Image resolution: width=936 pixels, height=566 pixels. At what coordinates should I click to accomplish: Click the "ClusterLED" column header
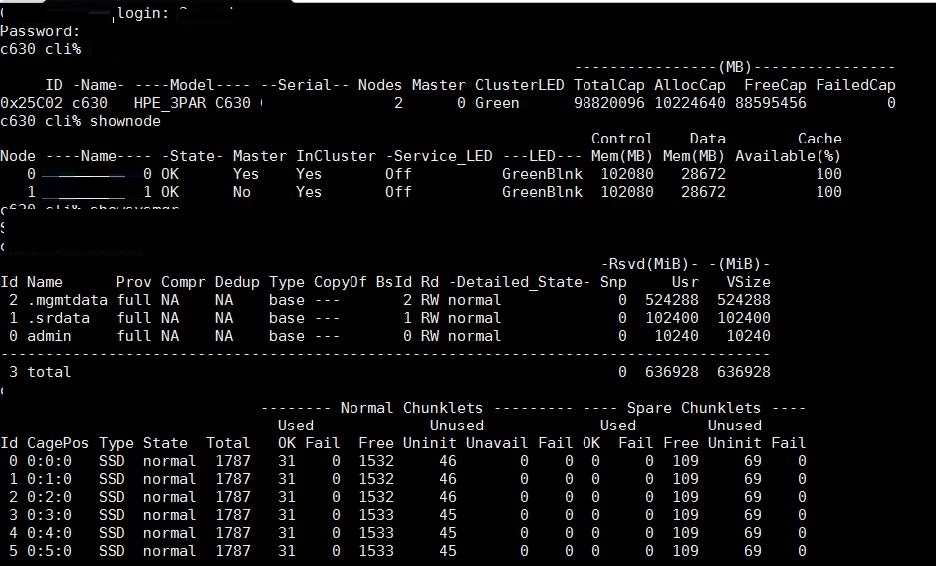(519, 85)
